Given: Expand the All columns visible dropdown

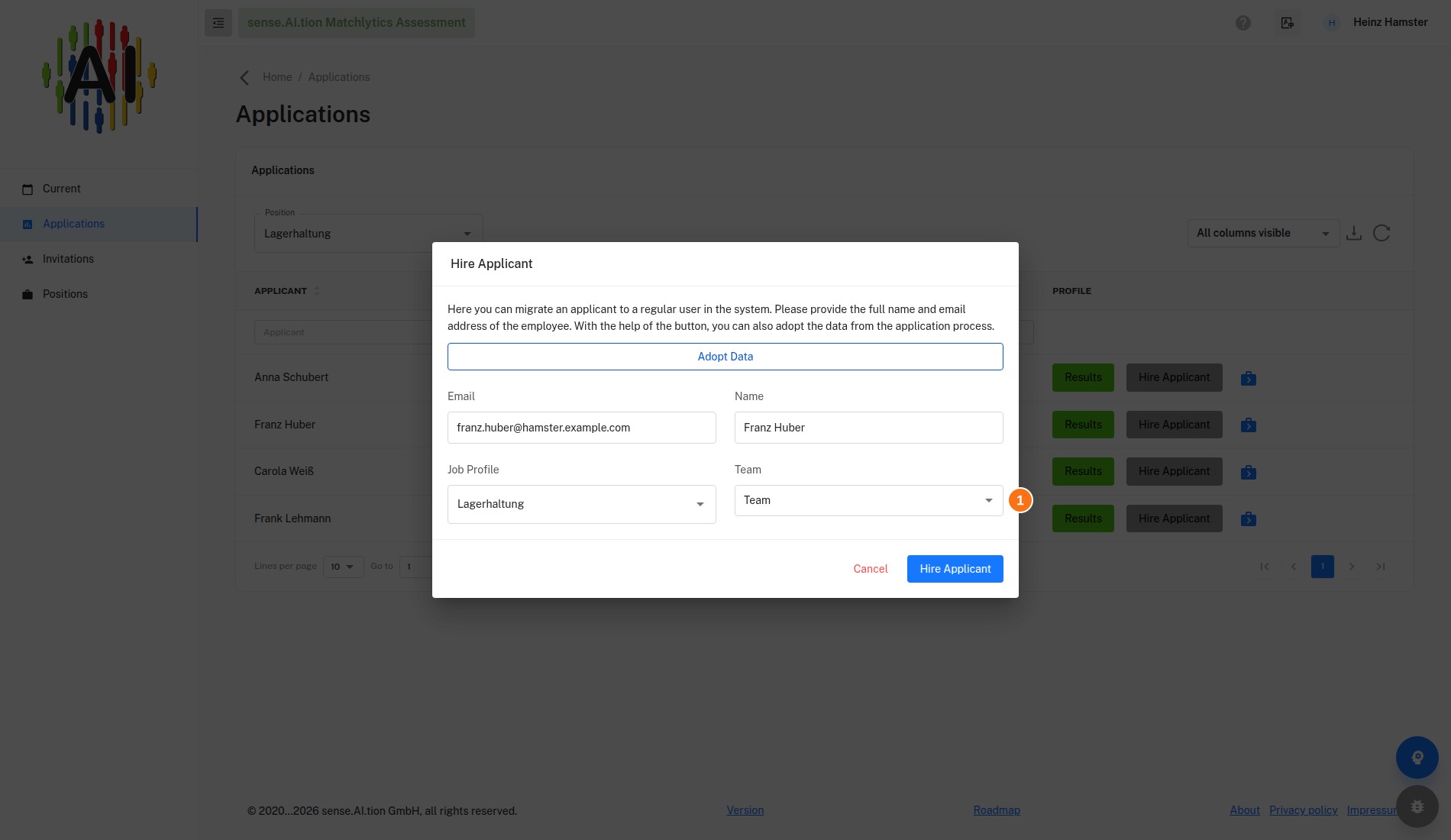Looking at the screenshot, I should coord(1263,233).
